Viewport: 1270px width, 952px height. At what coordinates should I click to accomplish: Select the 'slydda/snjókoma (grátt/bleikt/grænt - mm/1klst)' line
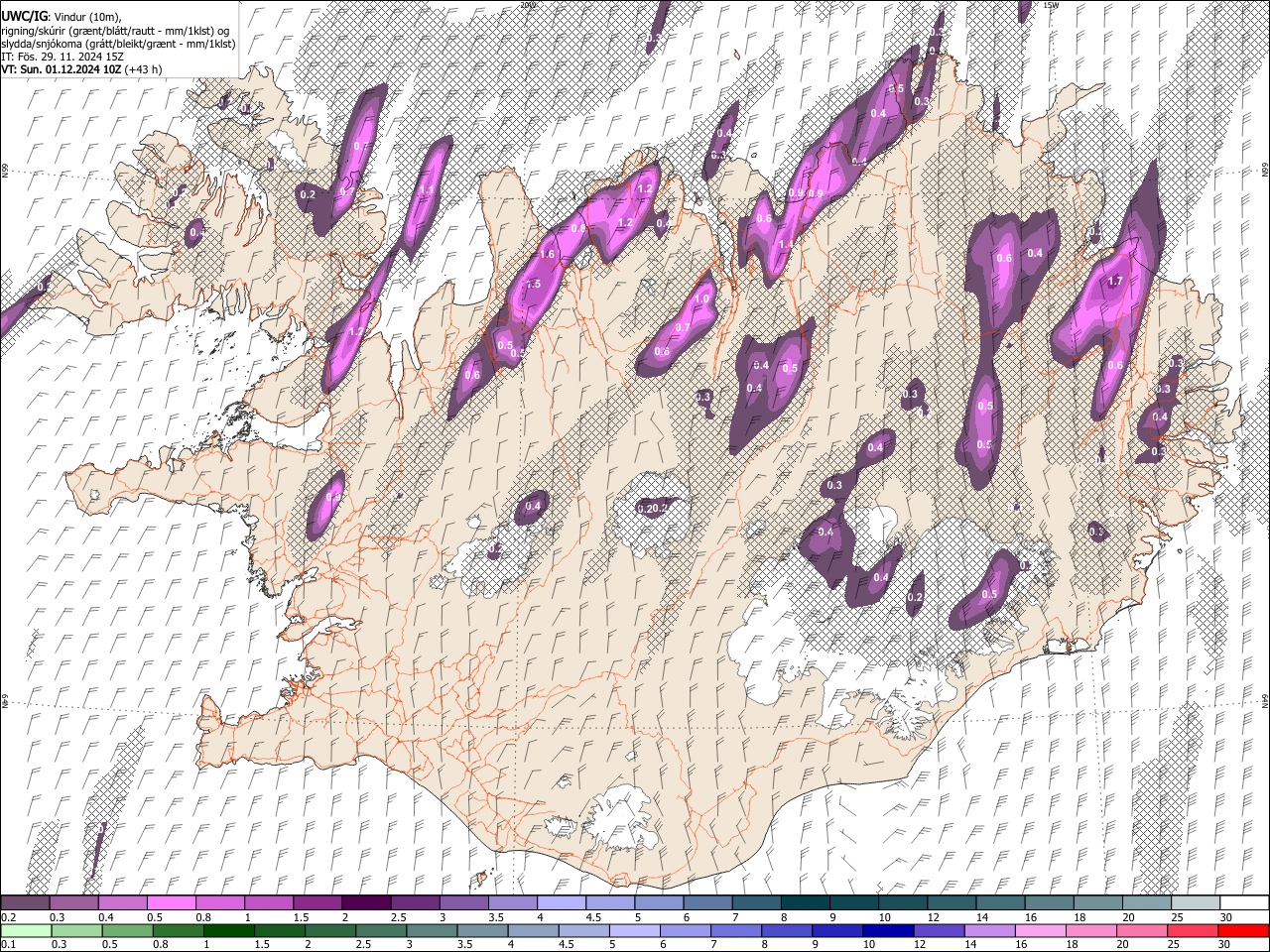click(x=119, y=44)
